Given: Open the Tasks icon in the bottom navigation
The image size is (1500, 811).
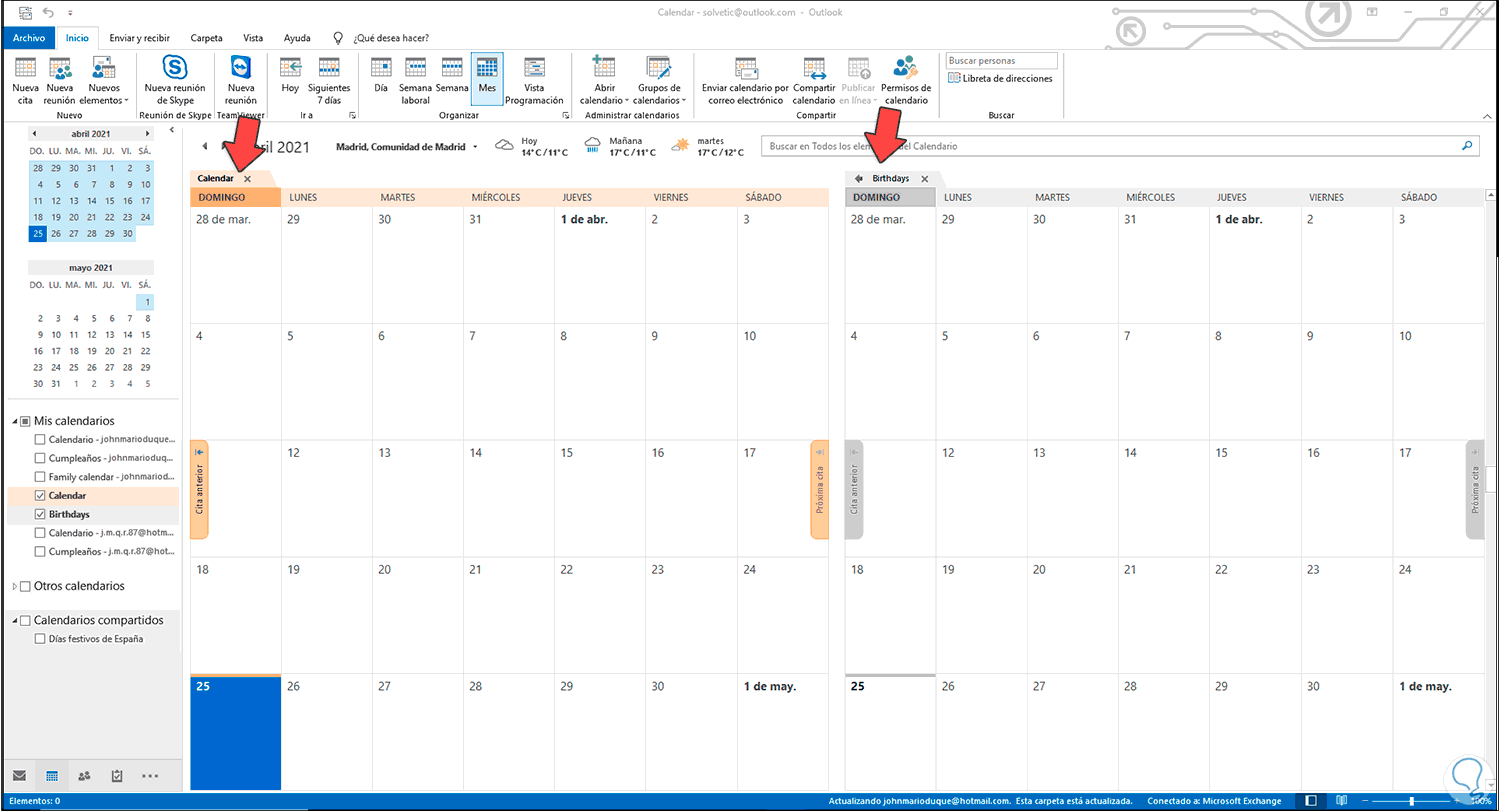Looking at the screenshot, I should 117,775.
